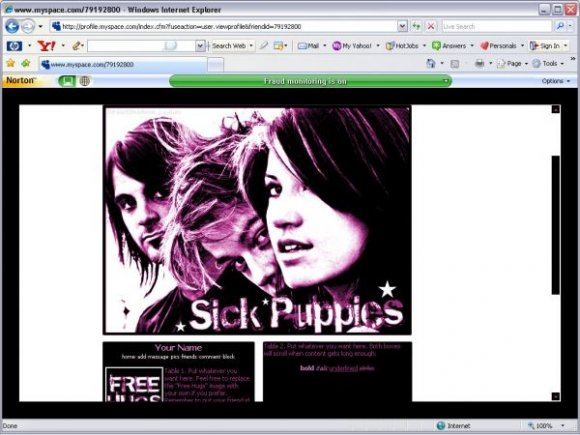Expand the zoom level dropdown arrow
Image resolution: width=580 pixels, height=435 pixels.
[x=563, y=426]
